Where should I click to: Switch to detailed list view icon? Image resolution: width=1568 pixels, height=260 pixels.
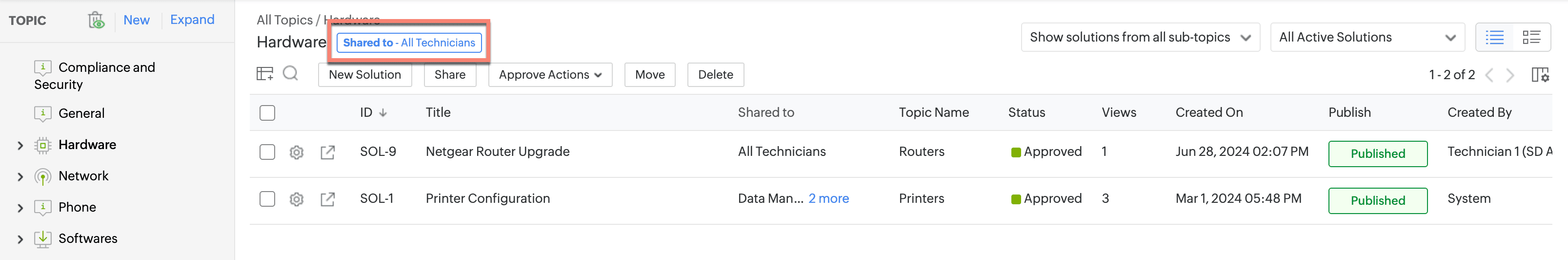tap(1531, 37)
